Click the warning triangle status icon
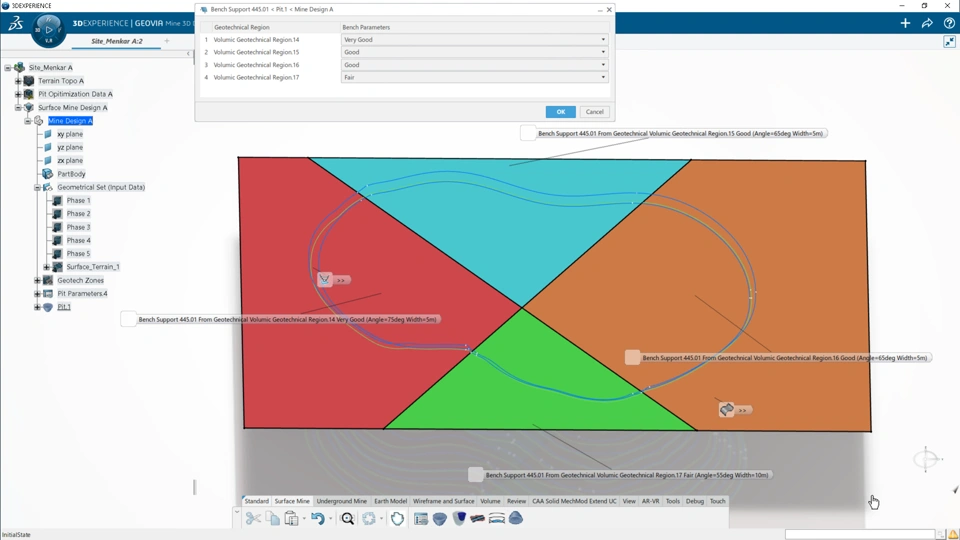The image size is (960, 540). click(953, 534)
